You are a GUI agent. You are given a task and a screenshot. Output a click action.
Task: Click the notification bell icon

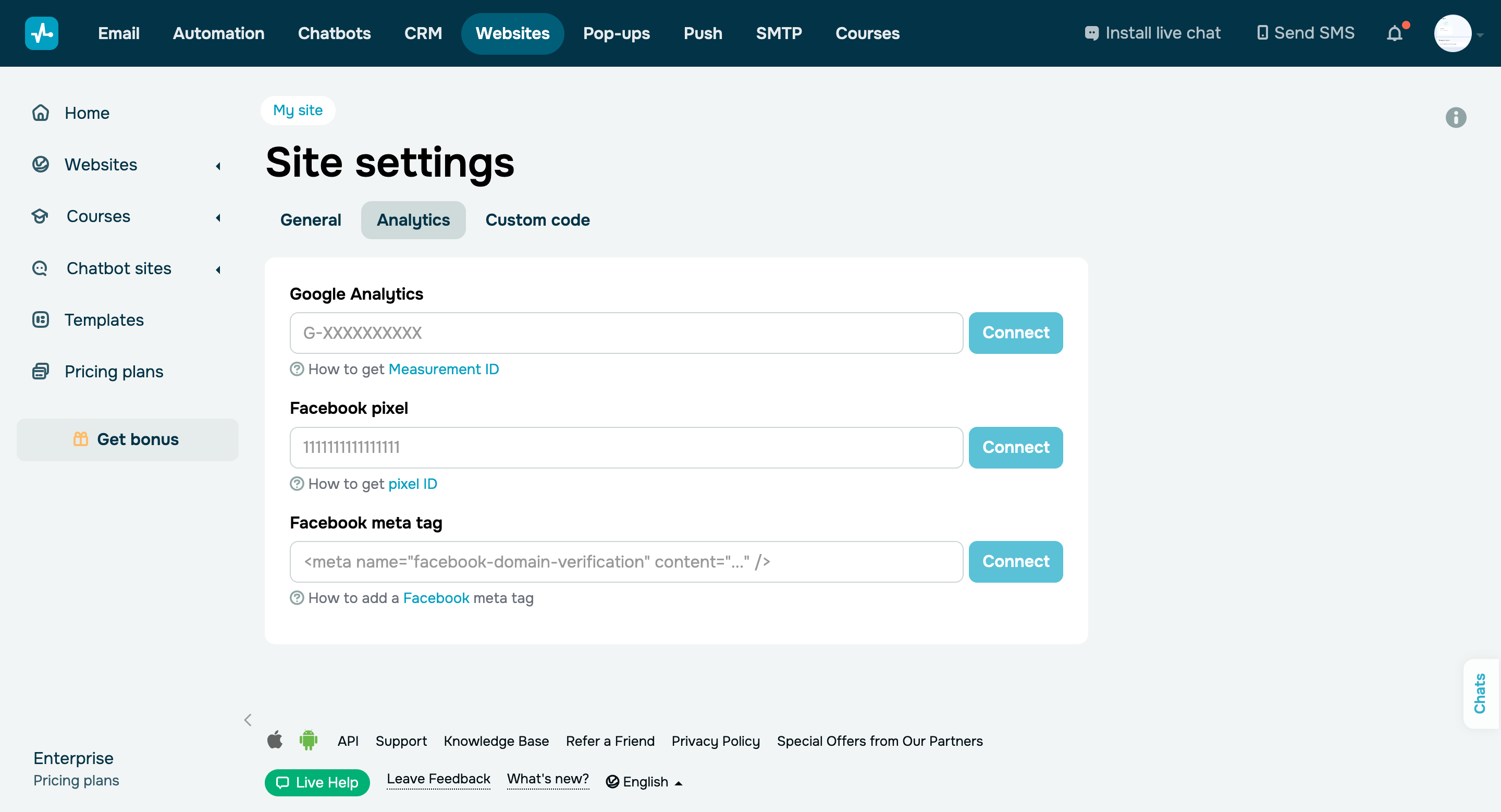1395,33
